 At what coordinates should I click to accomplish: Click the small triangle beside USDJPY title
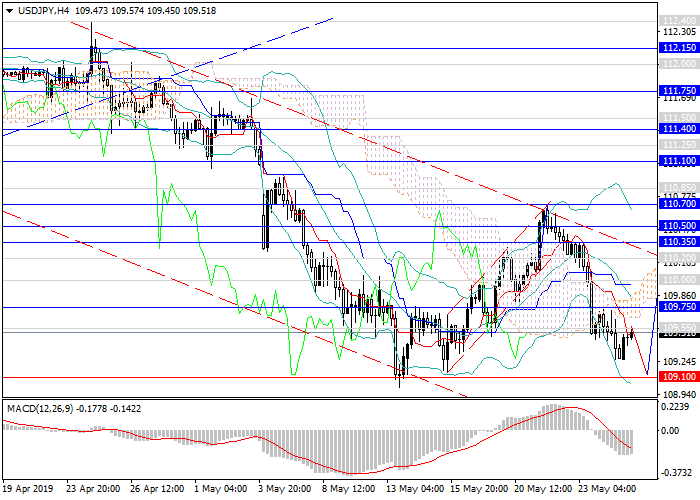click(x=6, y=9)
